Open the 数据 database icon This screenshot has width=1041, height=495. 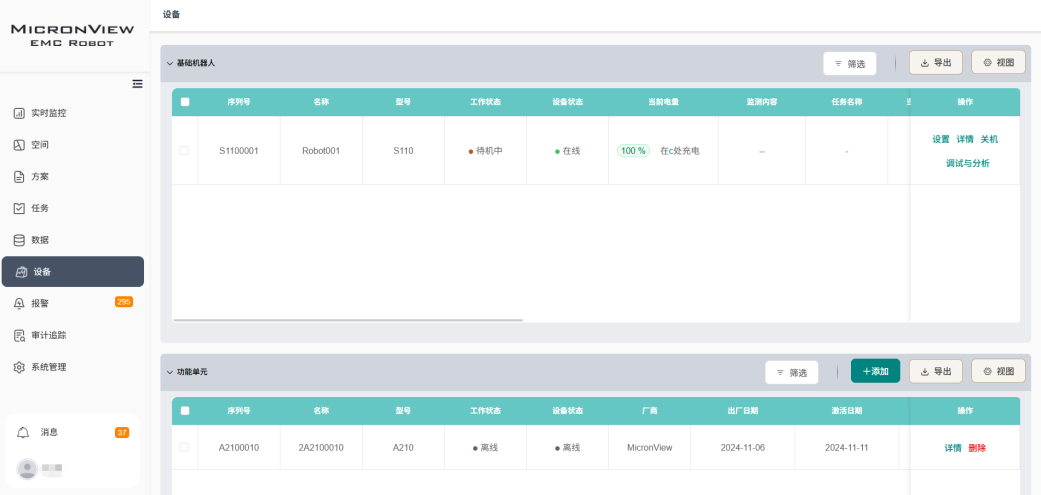[19, 240]
